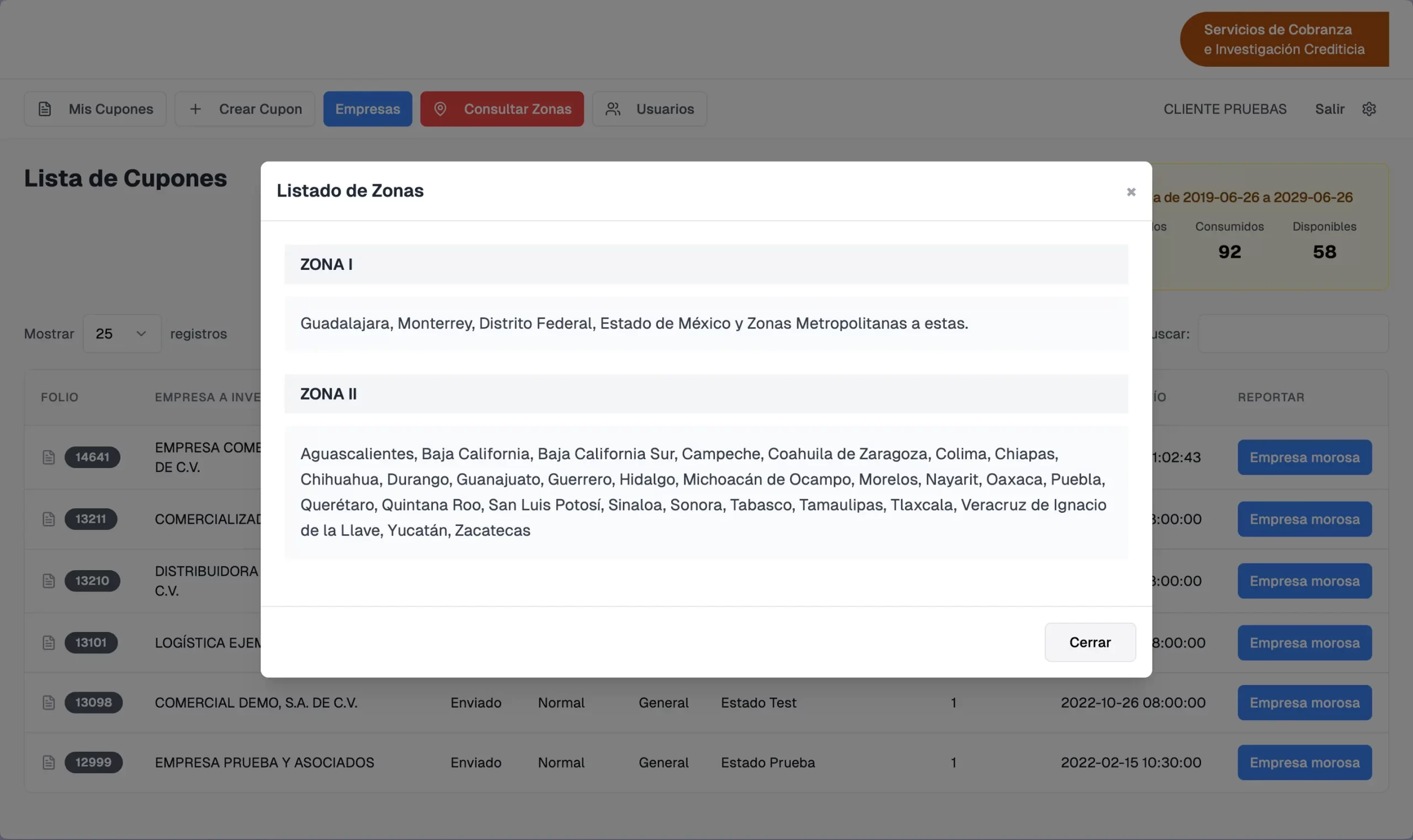Focus the Buscar search field

pyautogui.click(x=1293, y=333)
